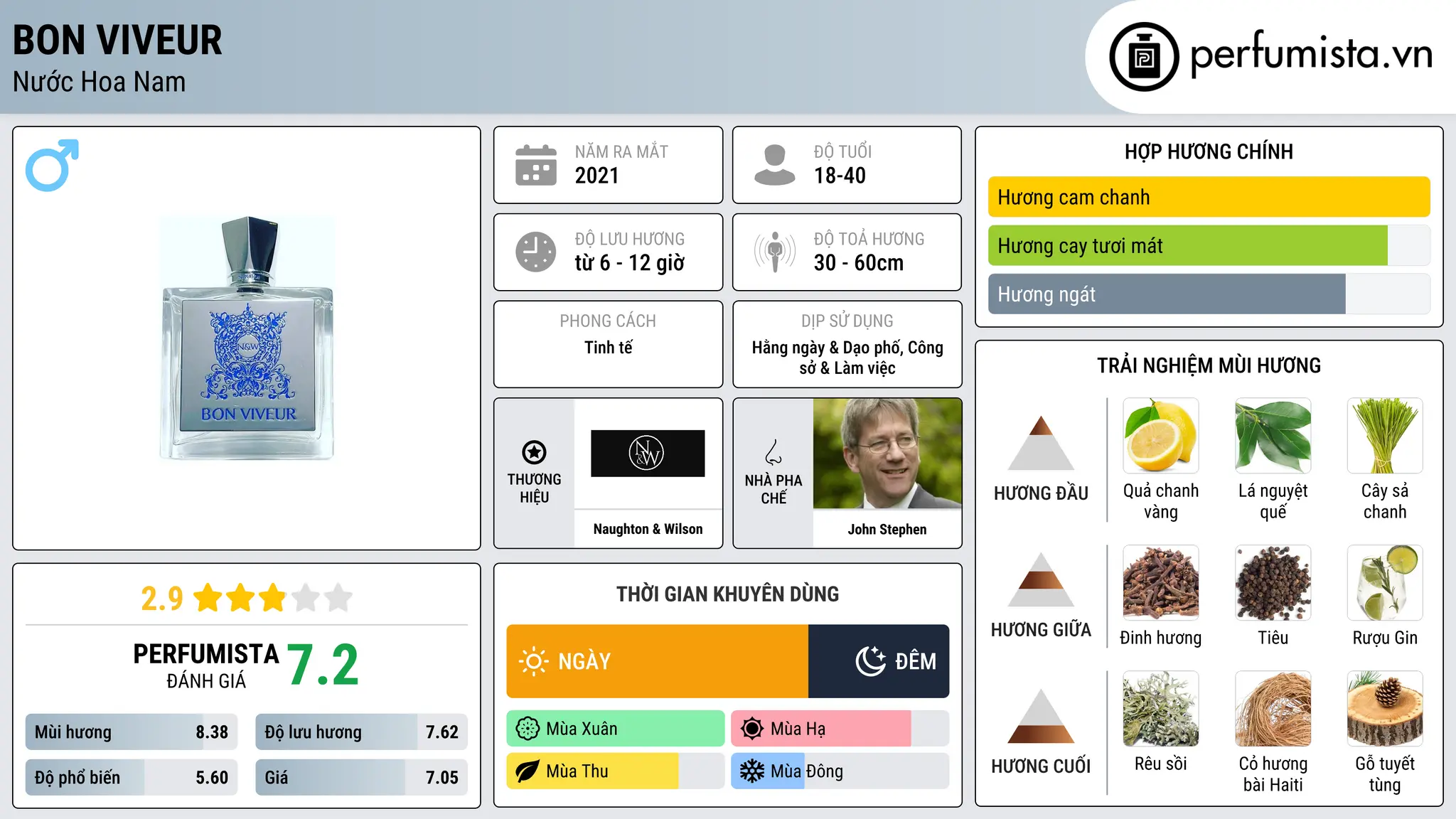Click the Đinh hương clove image
Viewport: 1456px width, 819px height.
tap(1161, 583)
